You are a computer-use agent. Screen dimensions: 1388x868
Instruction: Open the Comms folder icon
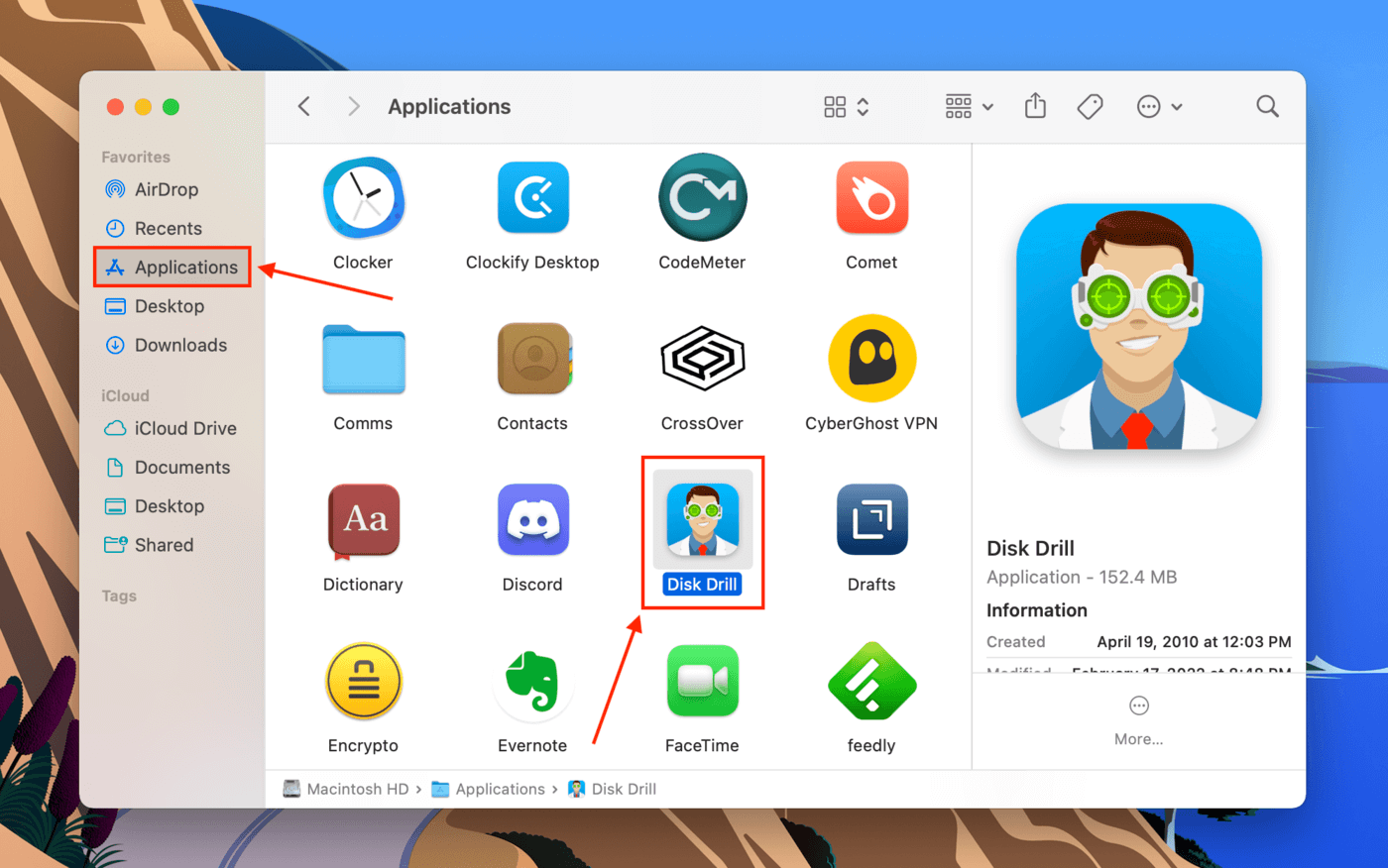363,359
